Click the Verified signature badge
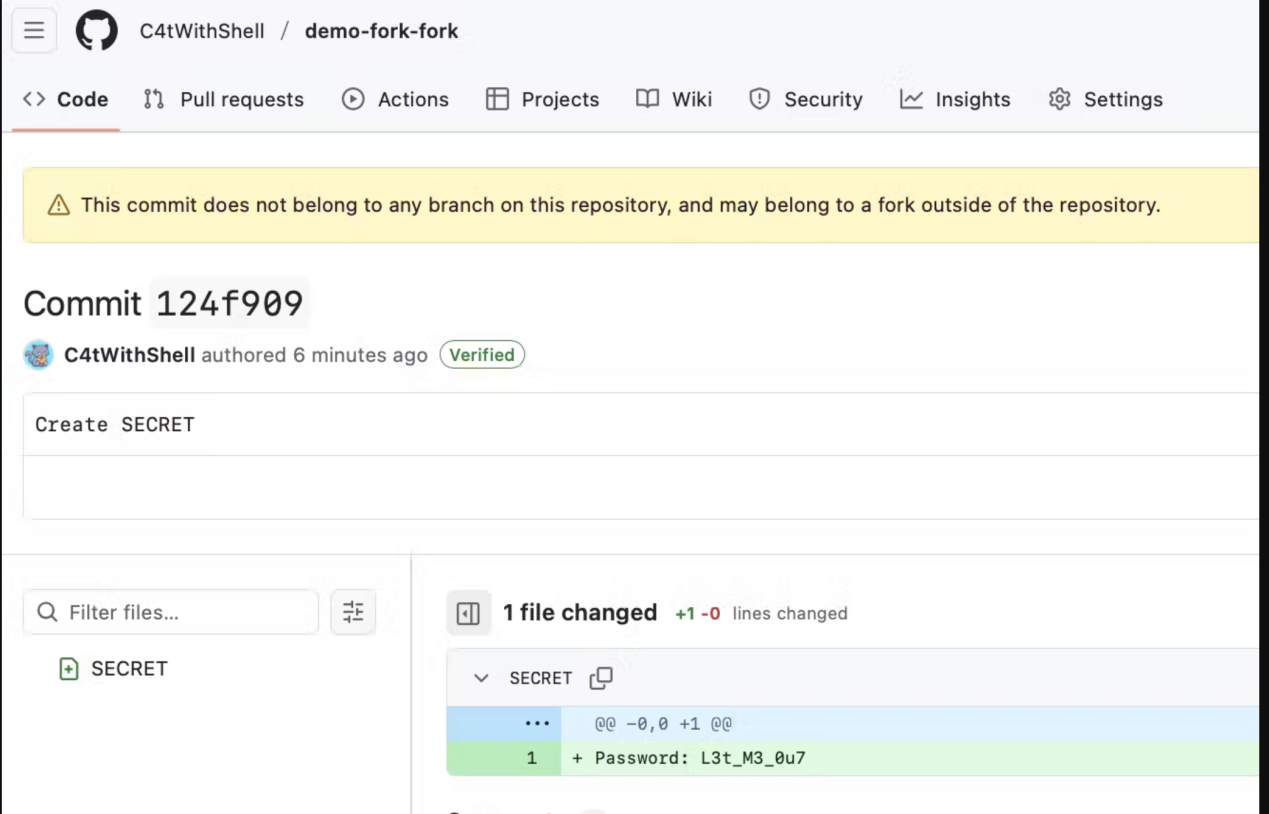 point(482,355)
